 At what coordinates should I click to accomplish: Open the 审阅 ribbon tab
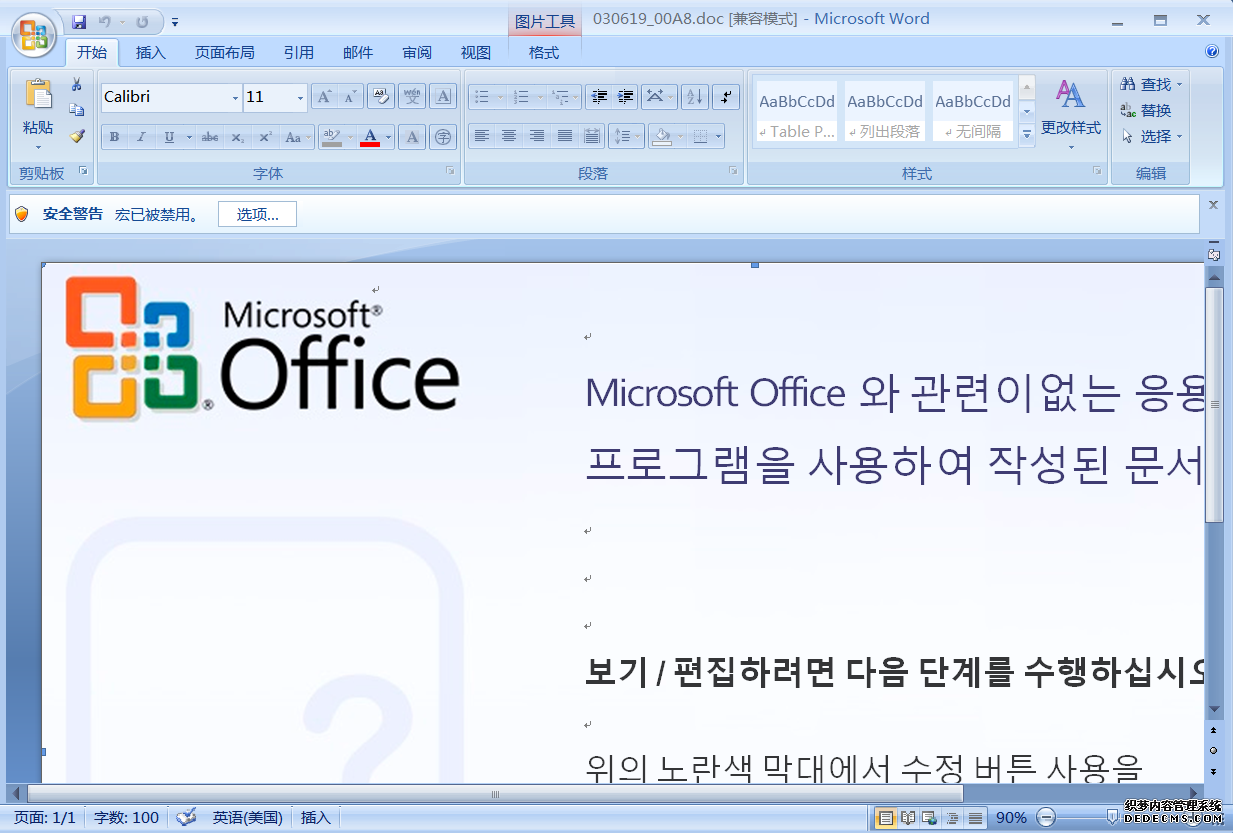[x=417, y=52]
